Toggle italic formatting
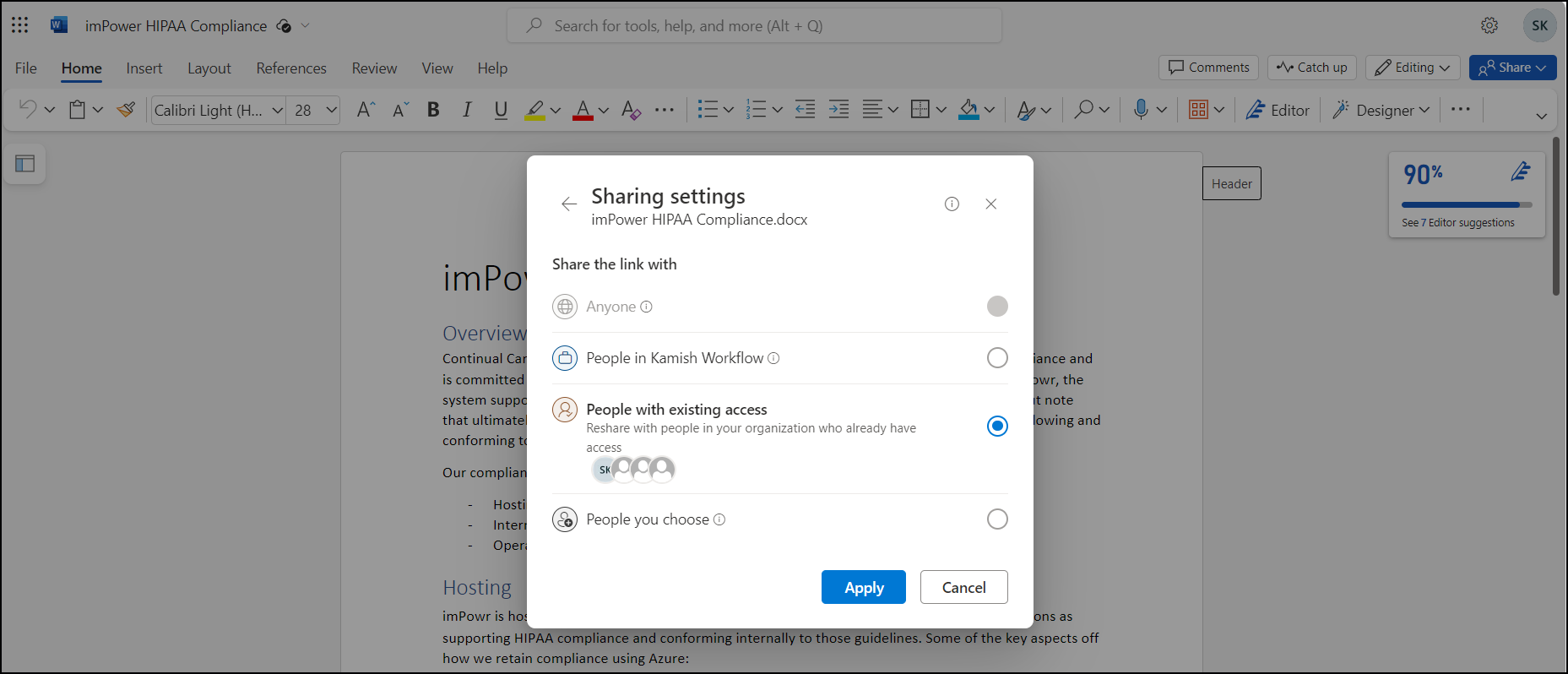 [x=466, y=110]
